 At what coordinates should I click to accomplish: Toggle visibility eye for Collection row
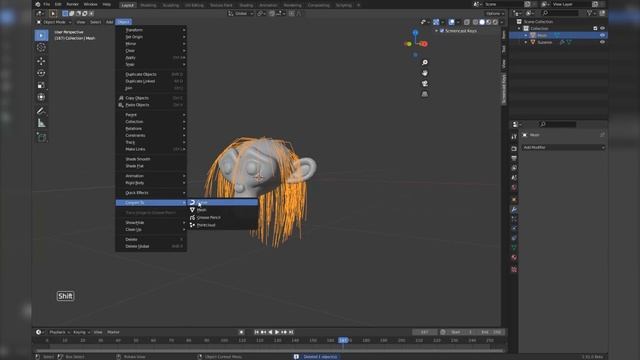pyautogui.click(x=602, y=29)
